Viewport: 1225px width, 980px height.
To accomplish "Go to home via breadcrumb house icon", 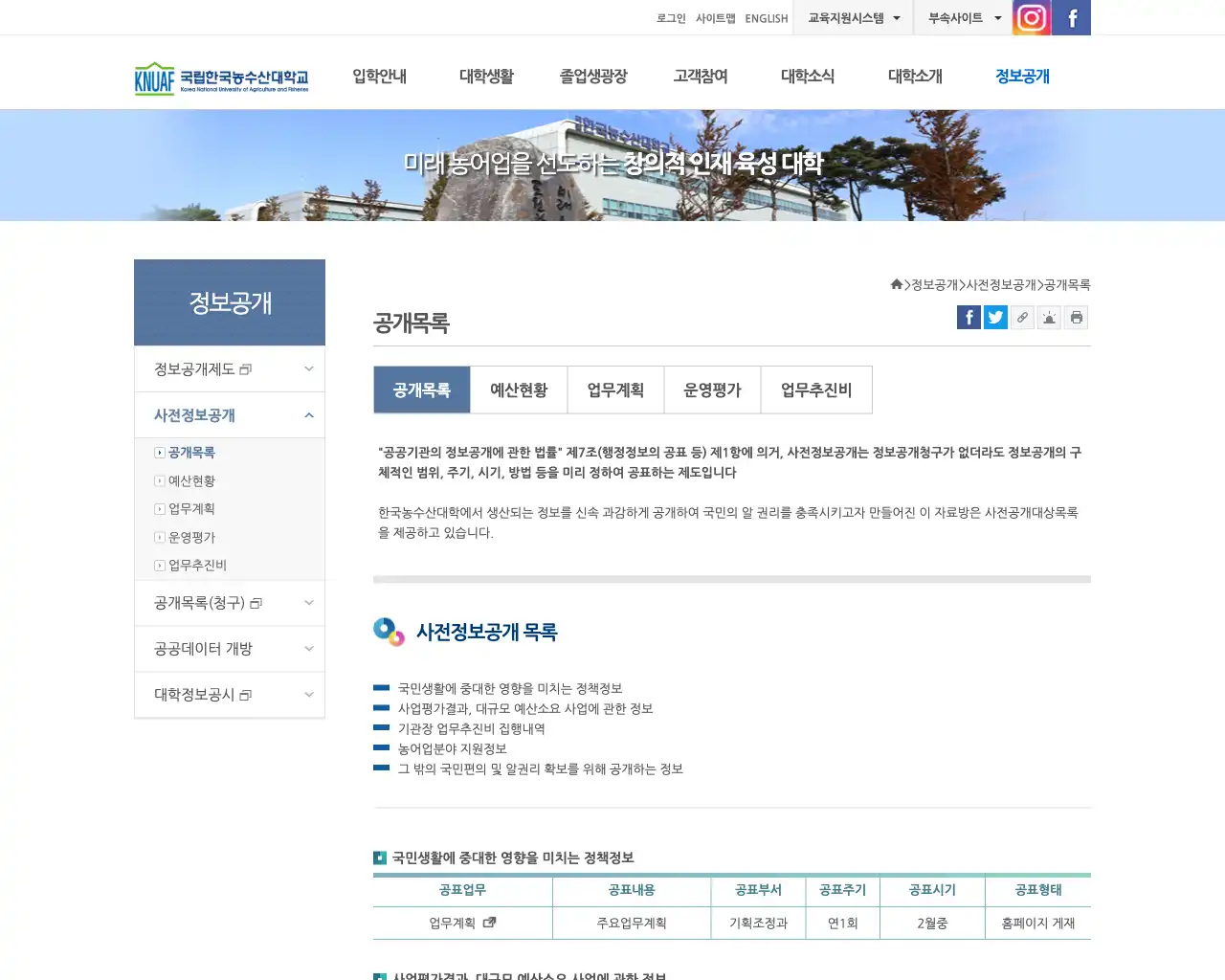I will 897,284.
